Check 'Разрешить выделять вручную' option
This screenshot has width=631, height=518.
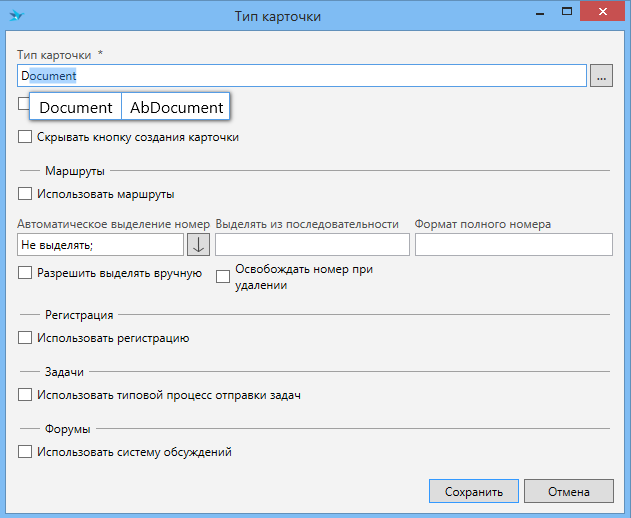(25, 273)
